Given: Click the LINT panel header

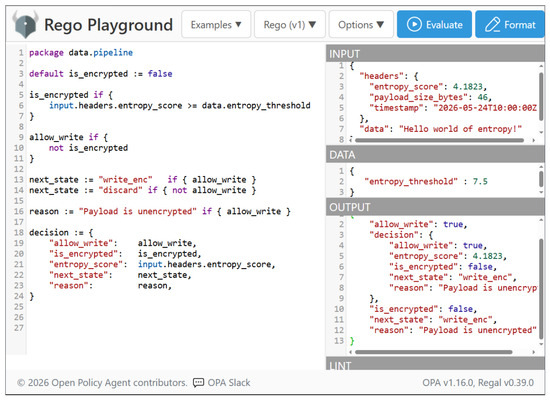Looking at the screenshot, I should (435, 364).
